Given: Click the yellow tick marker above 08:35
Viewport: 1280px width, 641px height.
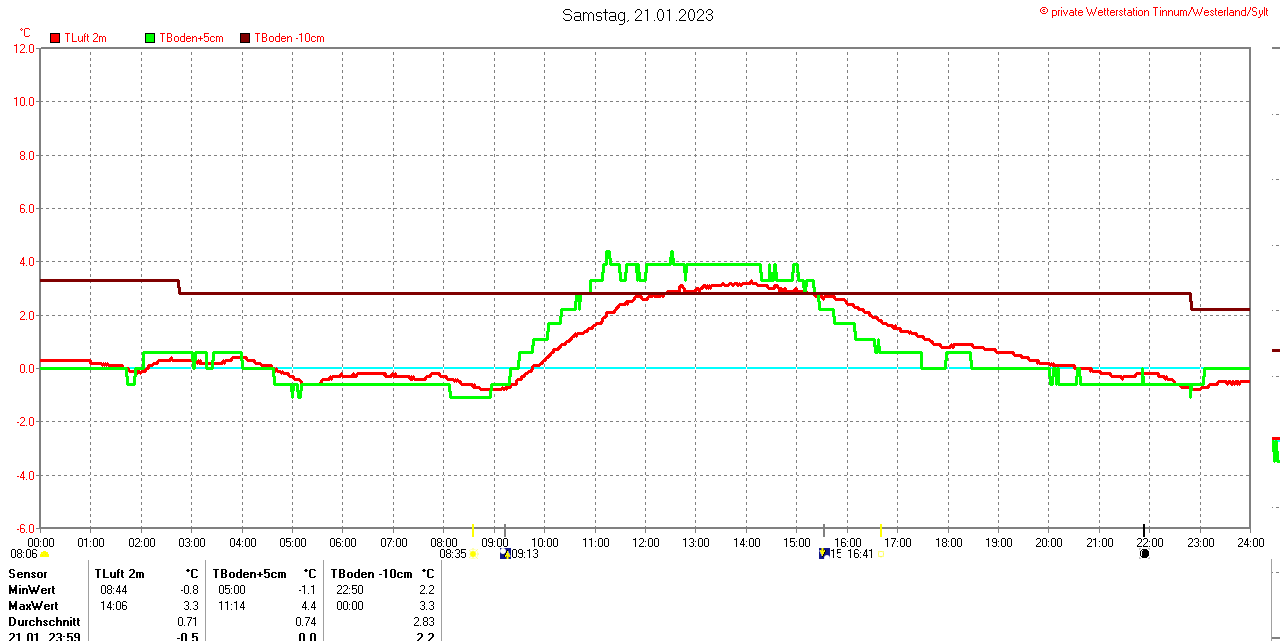Looking at the screenshot, I should point(472,530).
